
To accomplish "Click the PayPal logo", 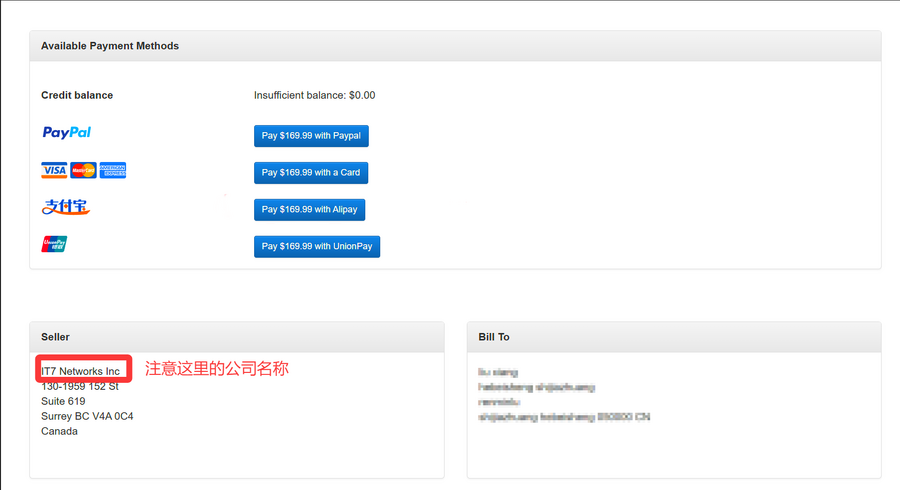I will tap(66, 133).
